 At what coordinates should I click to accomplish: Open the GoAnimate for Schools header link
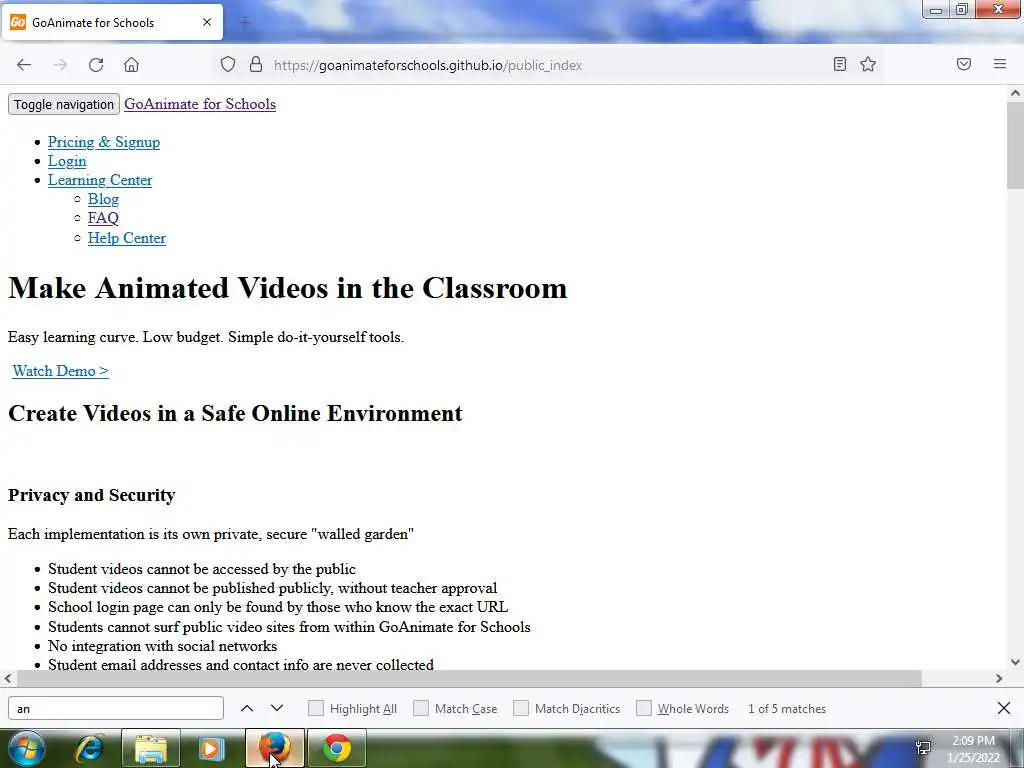(x=200, y=104)
